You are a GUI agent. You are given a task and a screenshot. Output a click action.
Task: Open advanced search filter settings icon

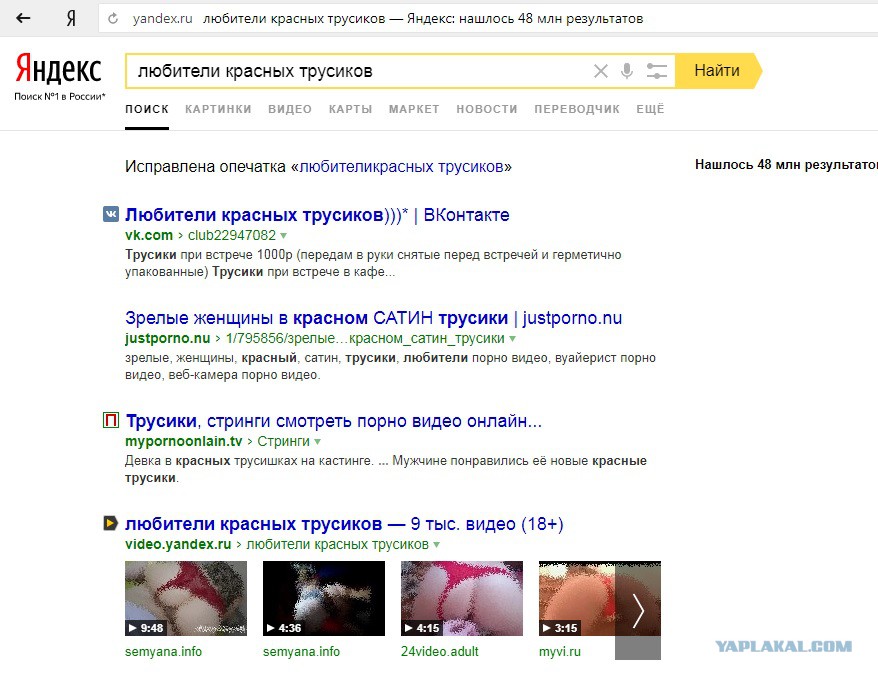pyautogui.click(x=656, y=71)
